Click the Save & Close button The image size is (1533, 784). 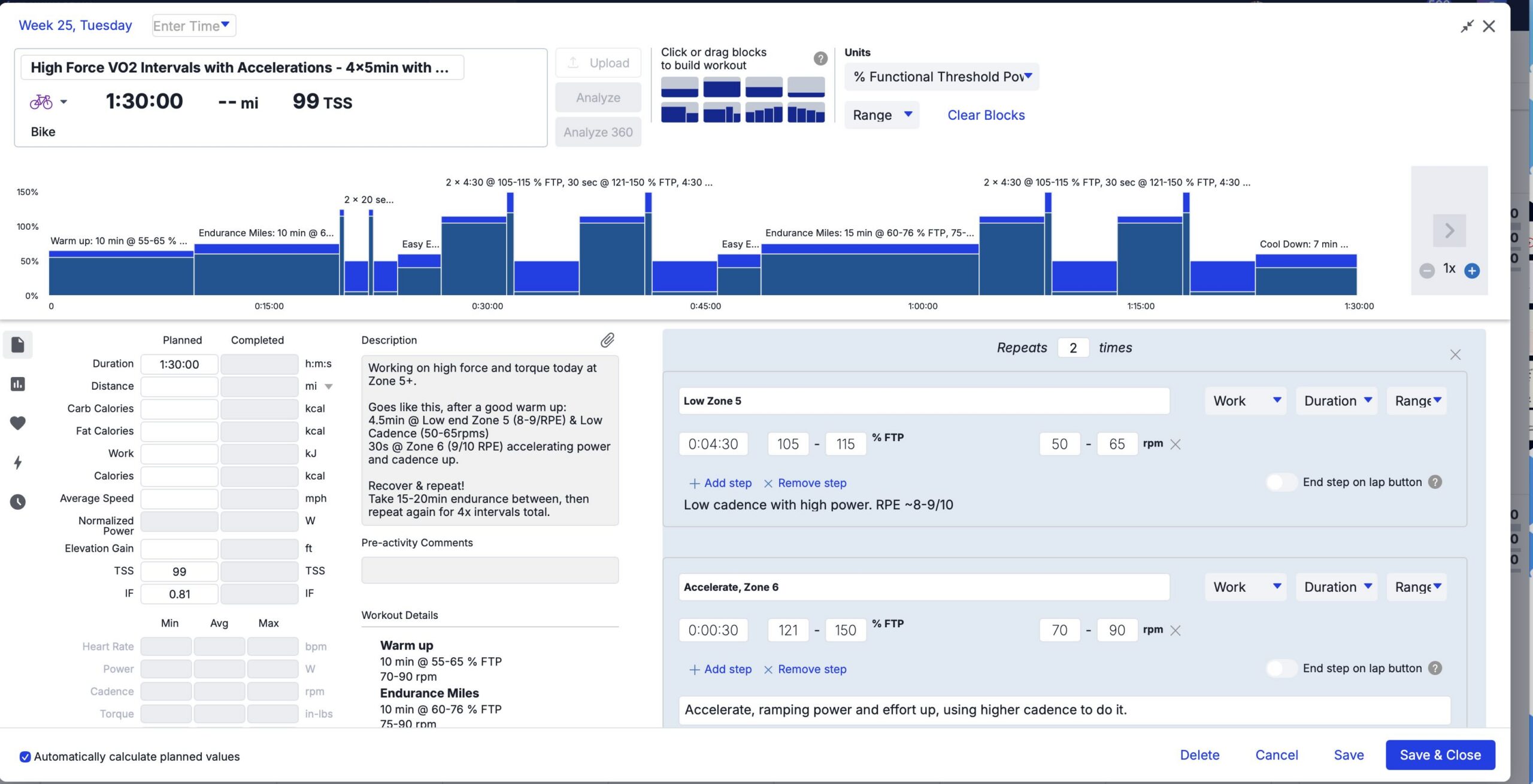click(x=1440, y=755)
